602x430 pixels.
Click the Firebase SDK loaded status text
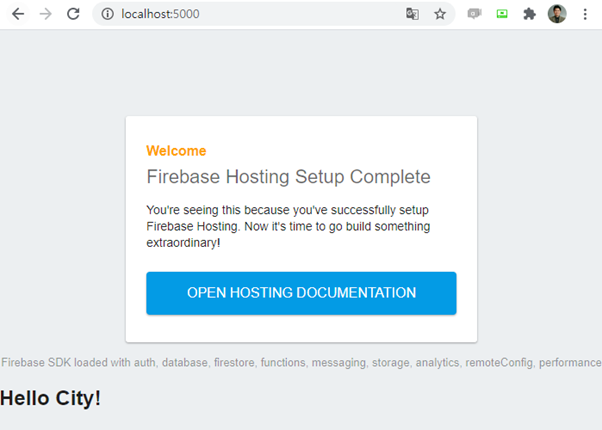click(x=301, y=362)
